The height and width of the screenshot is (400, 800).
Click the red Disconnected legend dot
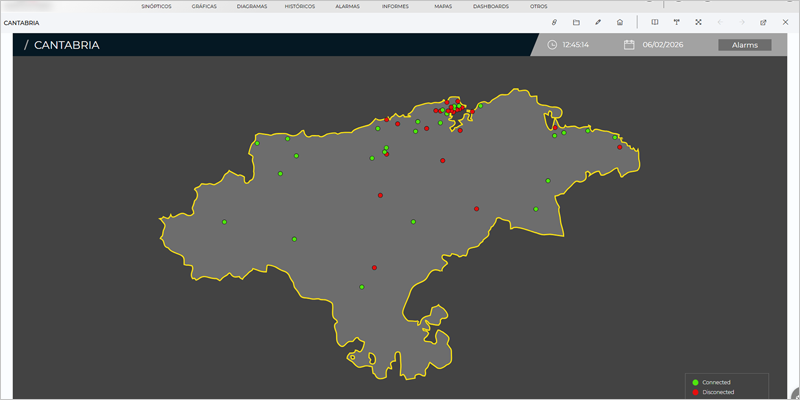pos(695,392)
